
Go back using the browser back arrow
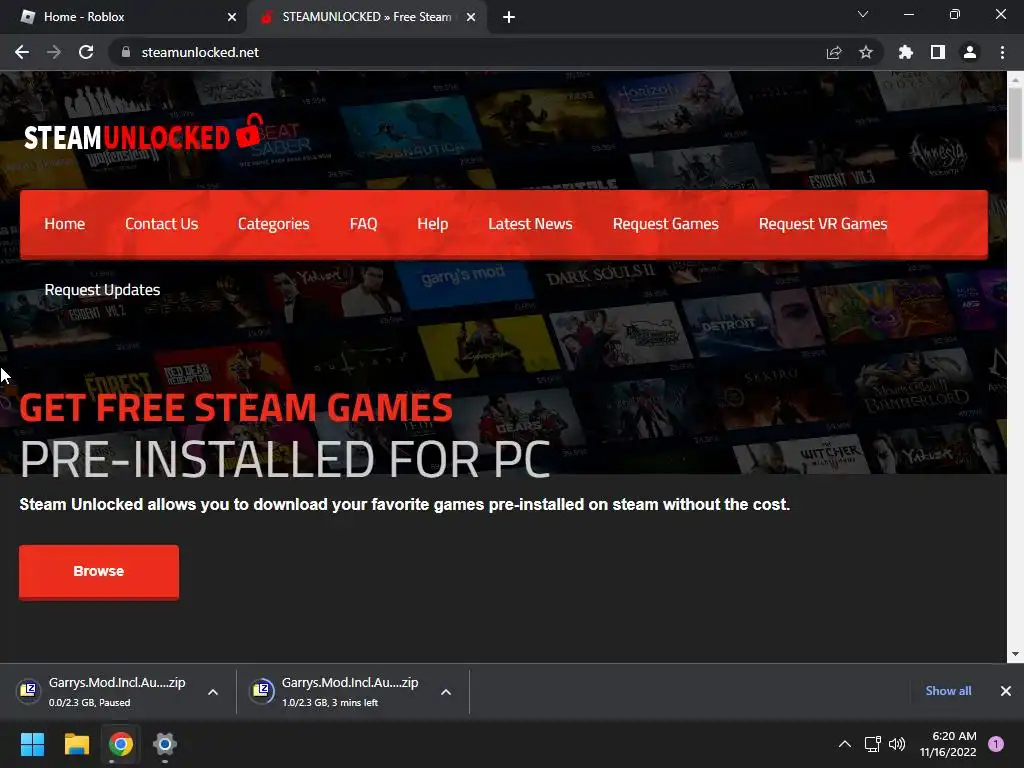[22, 52]
